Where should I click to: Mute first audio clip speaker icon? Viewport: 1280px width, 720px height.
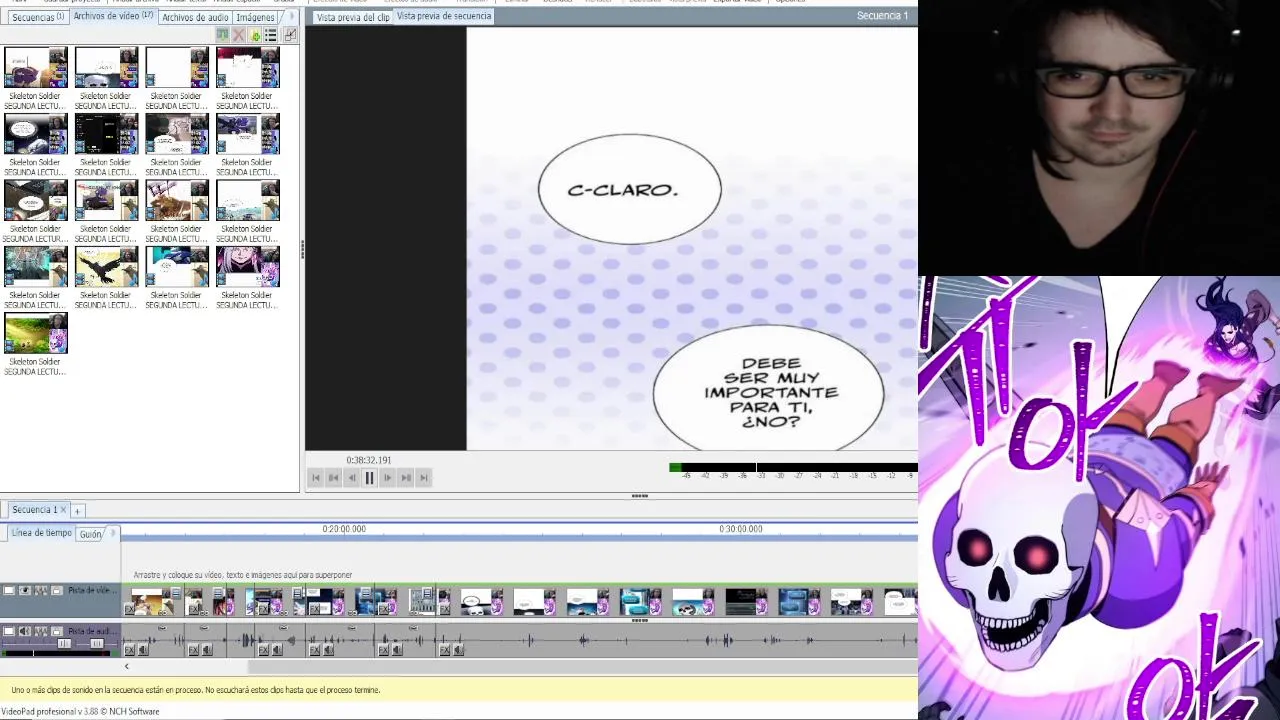(143, 650)
